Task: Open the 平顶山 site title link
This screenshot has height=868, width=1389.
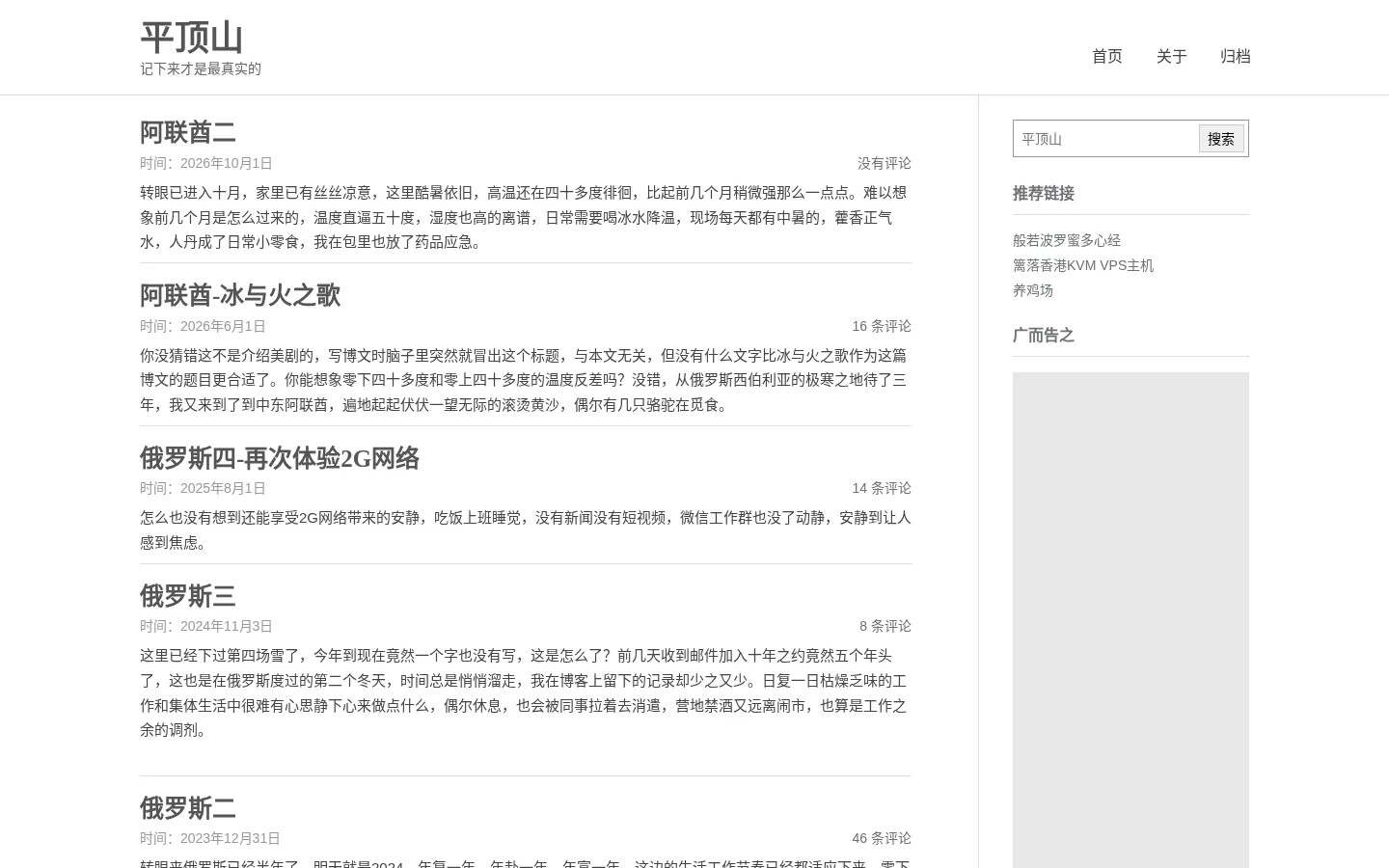Action: click(191, 38)
